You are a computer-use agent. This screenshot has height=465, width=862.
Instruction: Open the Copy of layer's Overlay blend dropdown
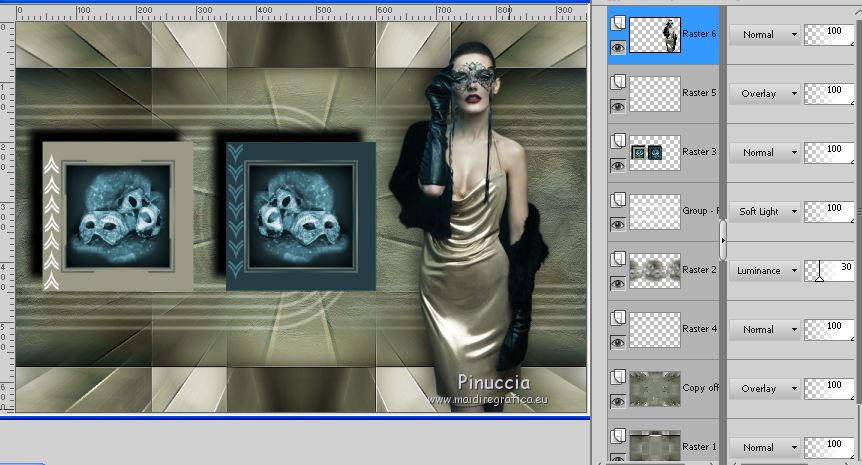pyautogui.click(x=765, y=389)
